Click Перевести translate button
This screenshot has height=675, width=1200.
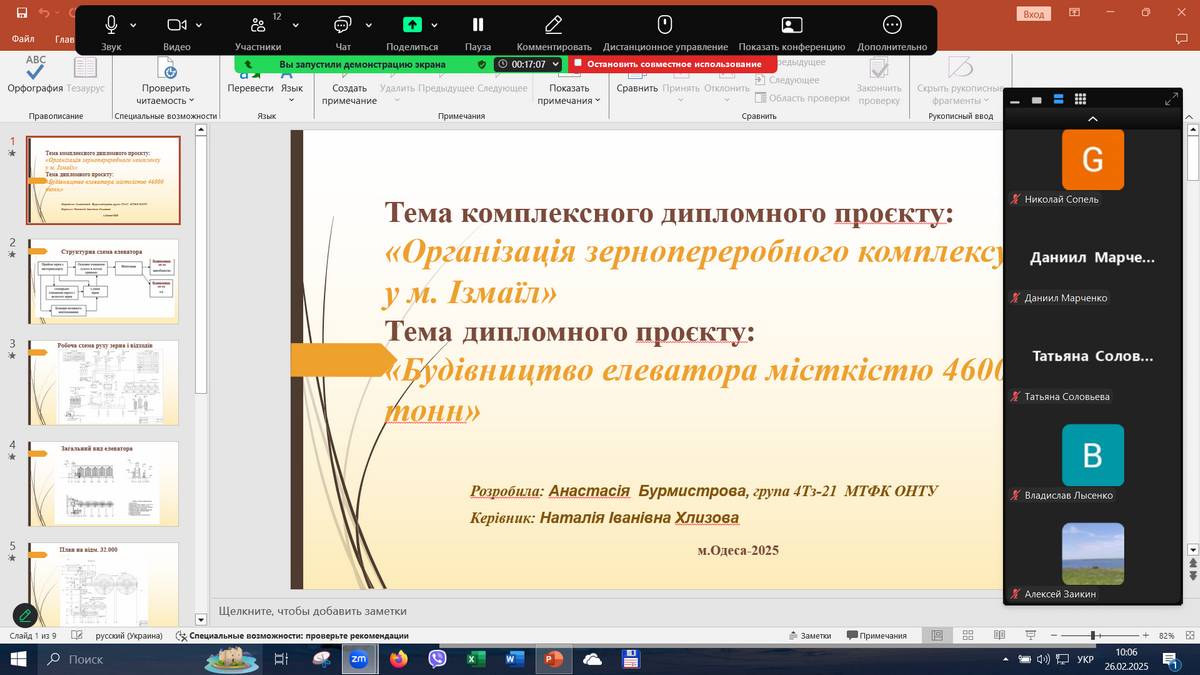[250, 81]
